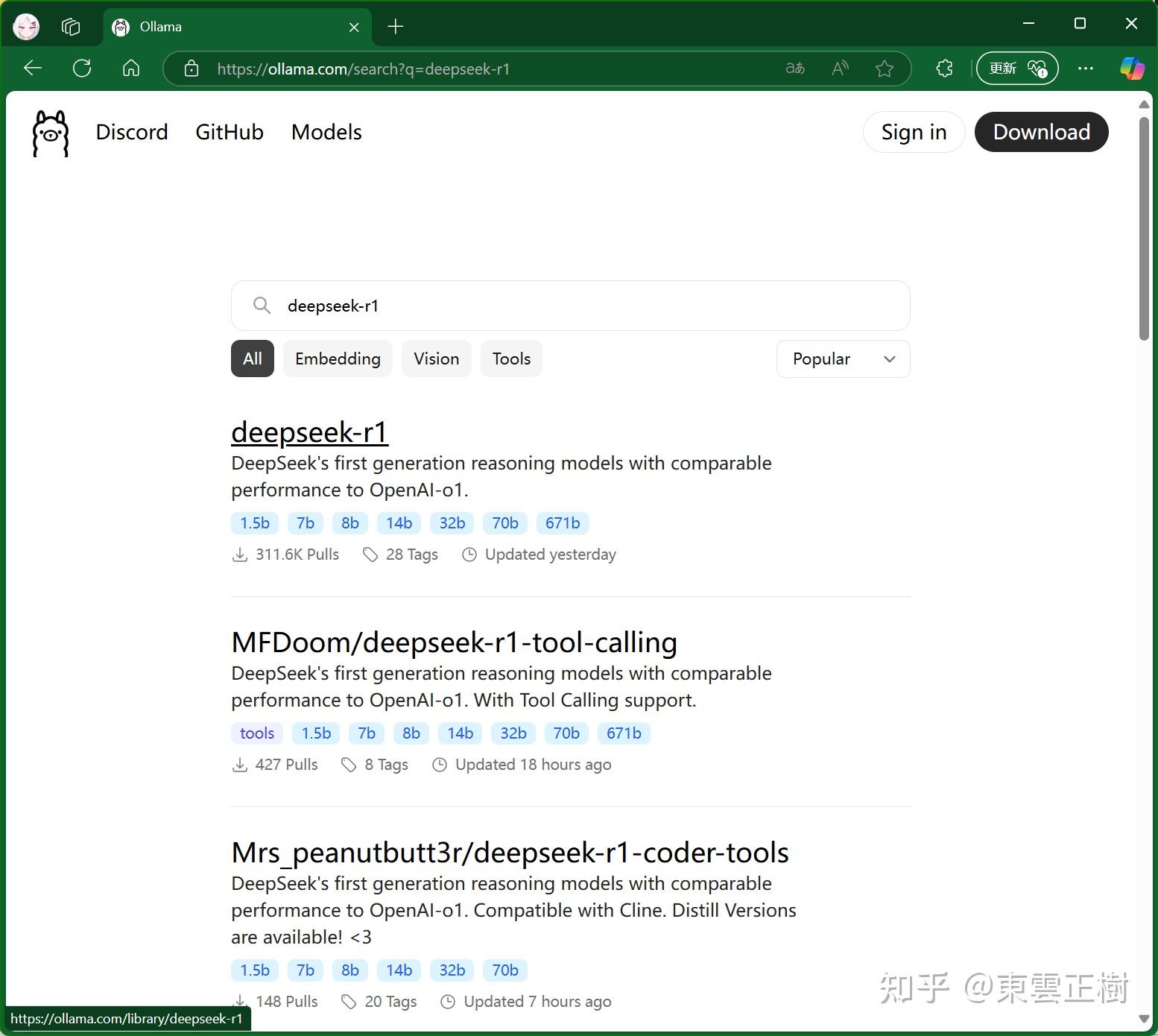Click the Download button
The height and width of the screenshot is (1036, 1158).
click(1040, 132)
